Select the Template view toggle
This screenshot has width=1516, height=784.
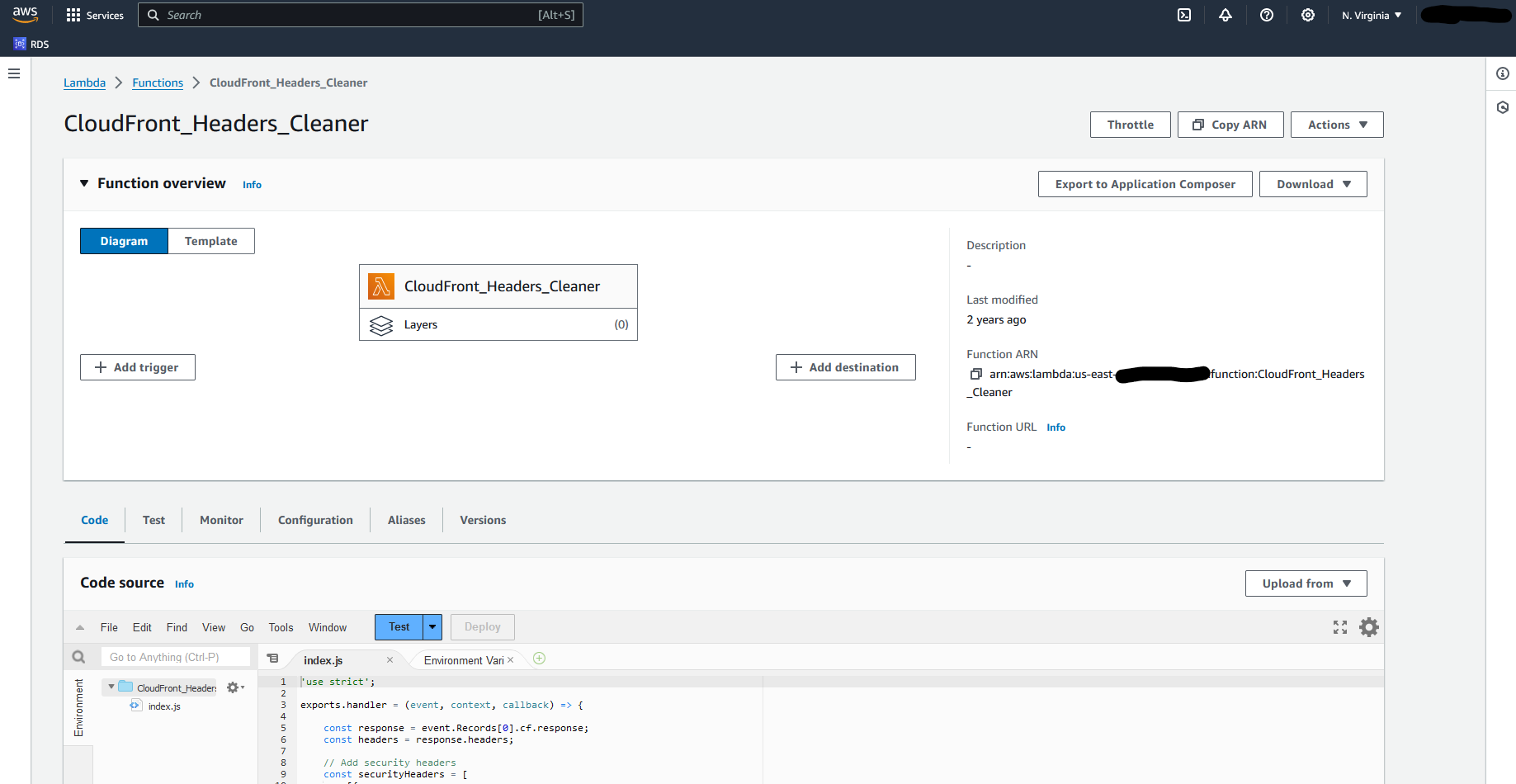pos(211,241)
